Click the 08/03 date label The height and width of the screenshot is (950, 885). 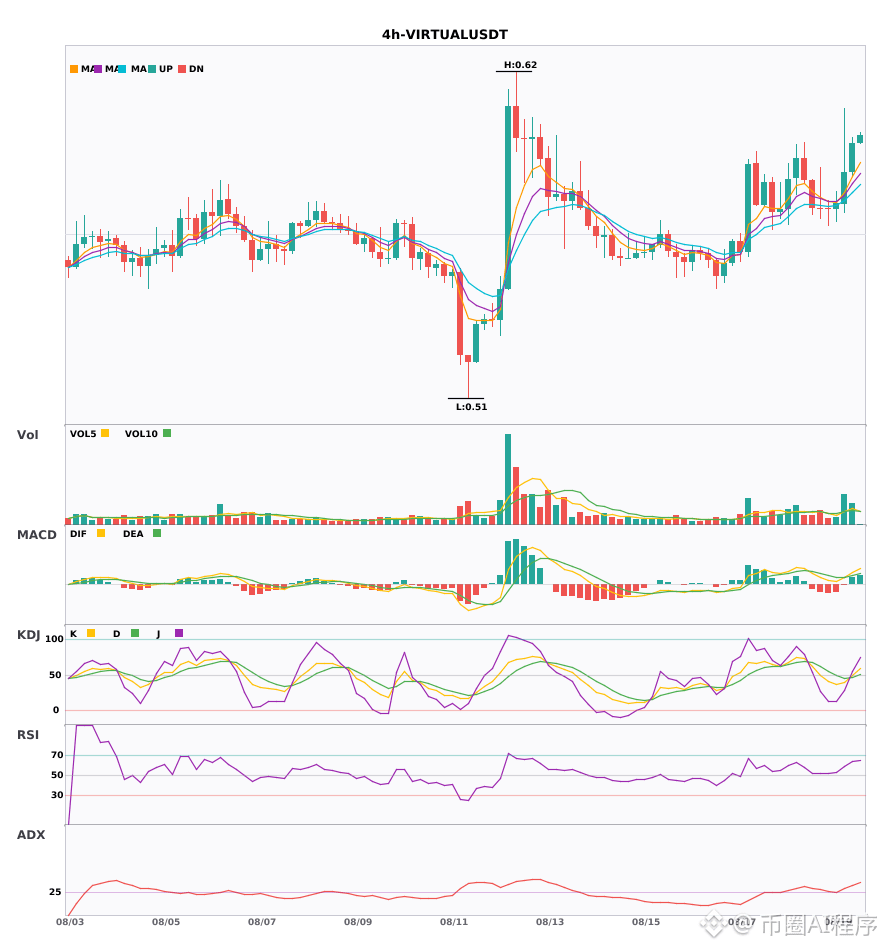click(70, 922)
